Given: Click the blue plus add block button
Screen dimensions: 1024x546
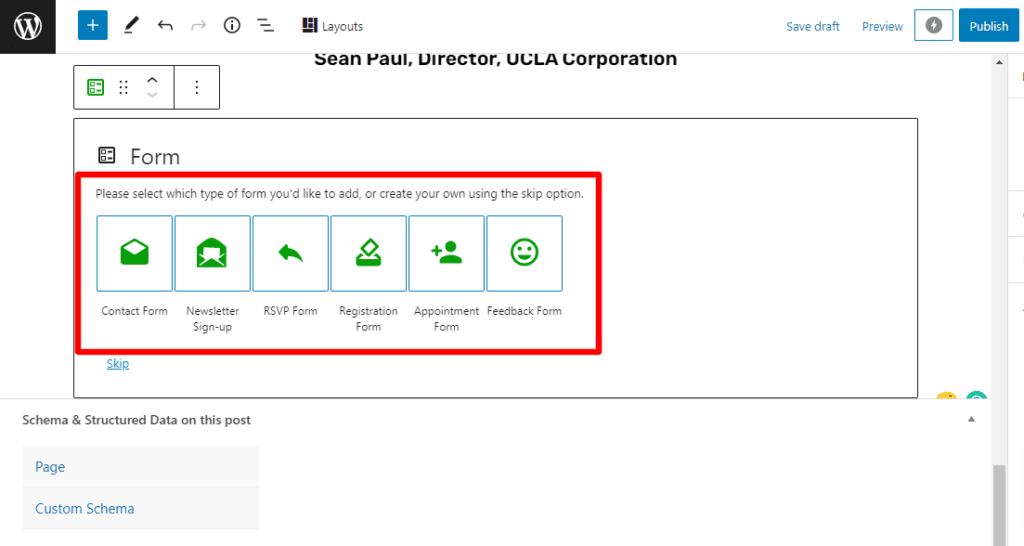Looking at the screenshot, I should [93, 25].
